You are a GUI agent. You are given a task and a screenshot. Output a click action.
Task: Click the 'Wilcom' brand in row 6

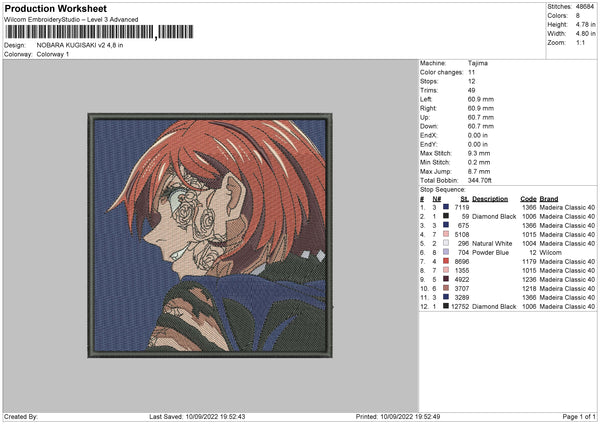[551, 253]
